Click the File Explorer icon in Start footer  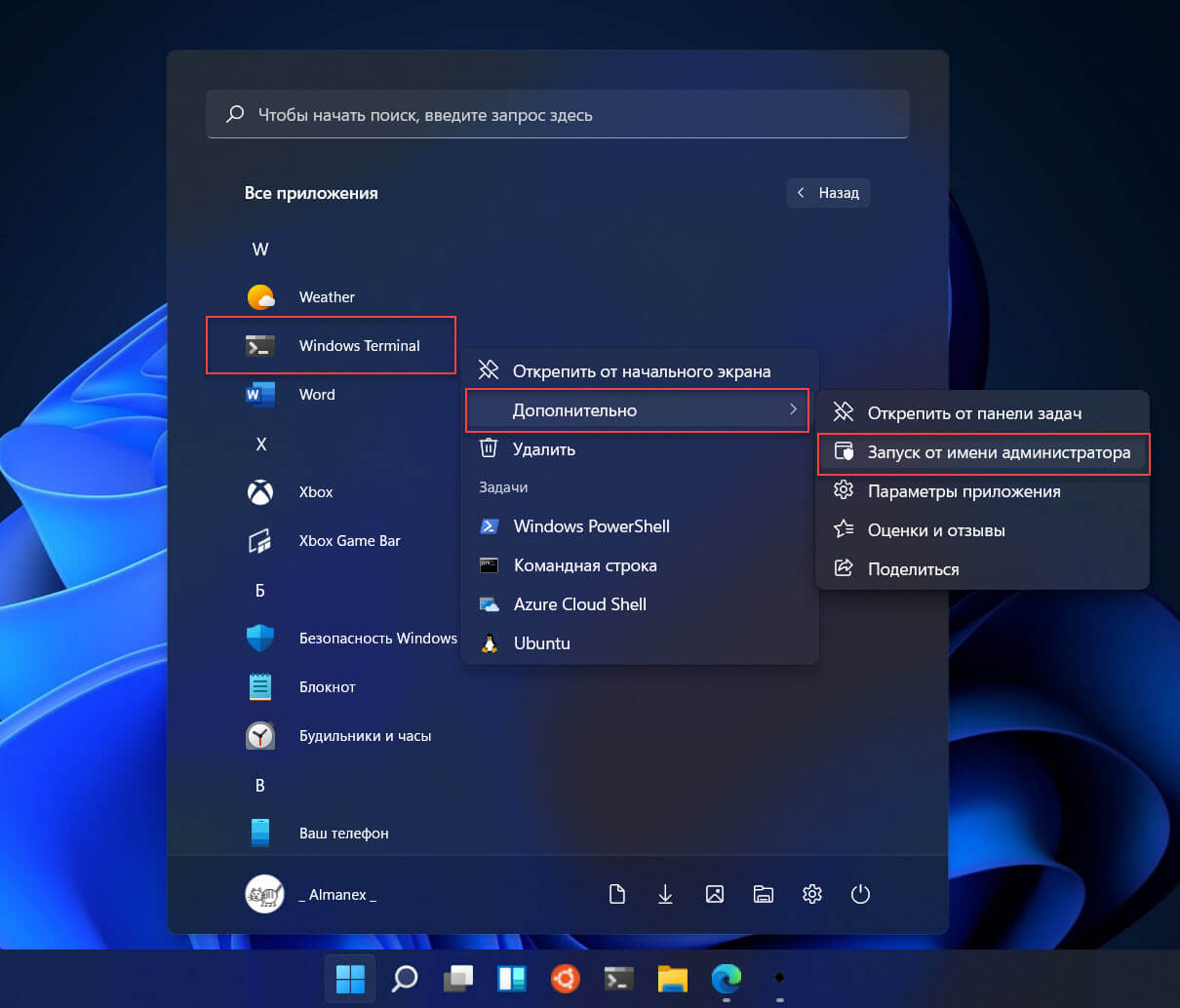click(x=764, y=894)
